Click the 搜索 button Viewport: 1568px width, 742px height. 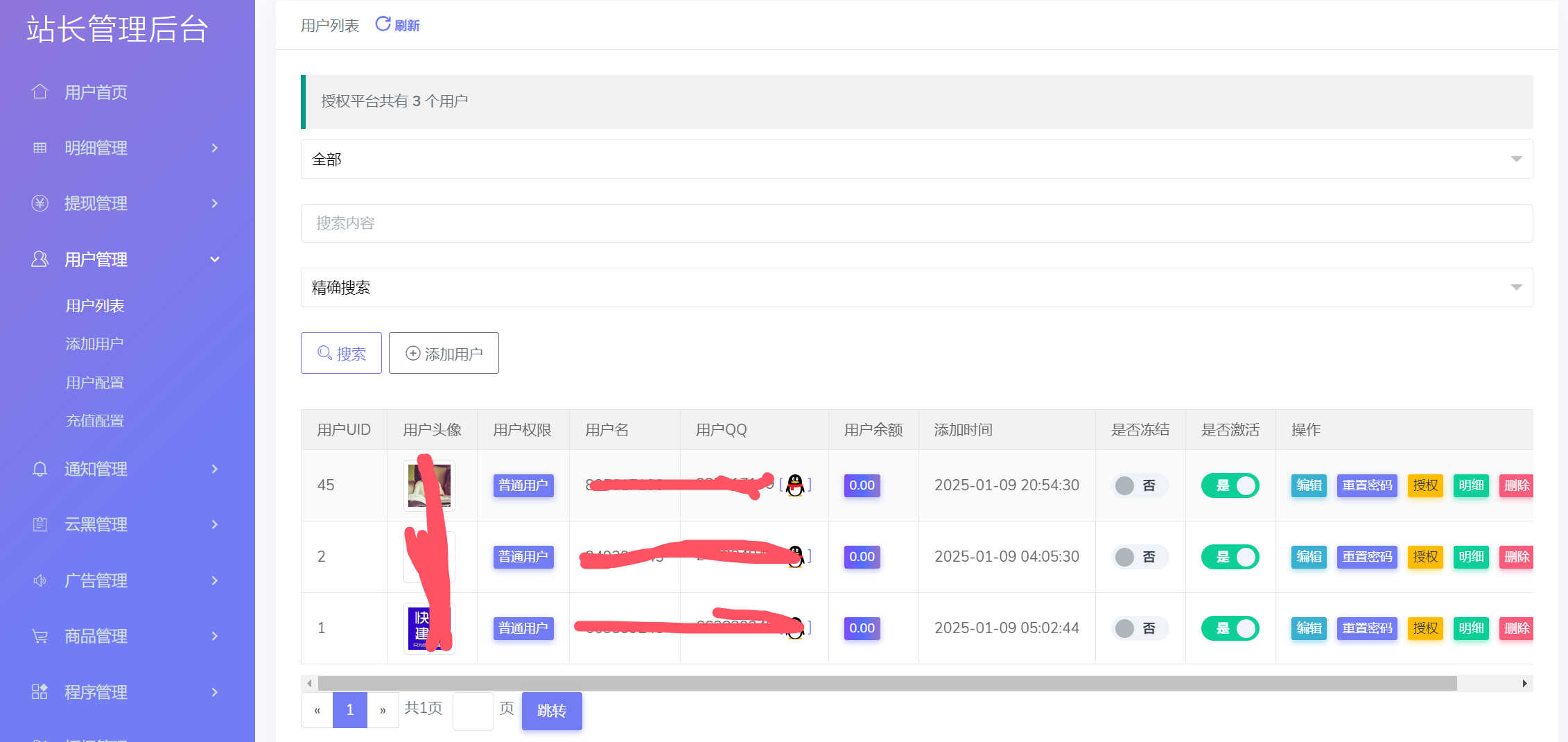click(x=341, y=354)
